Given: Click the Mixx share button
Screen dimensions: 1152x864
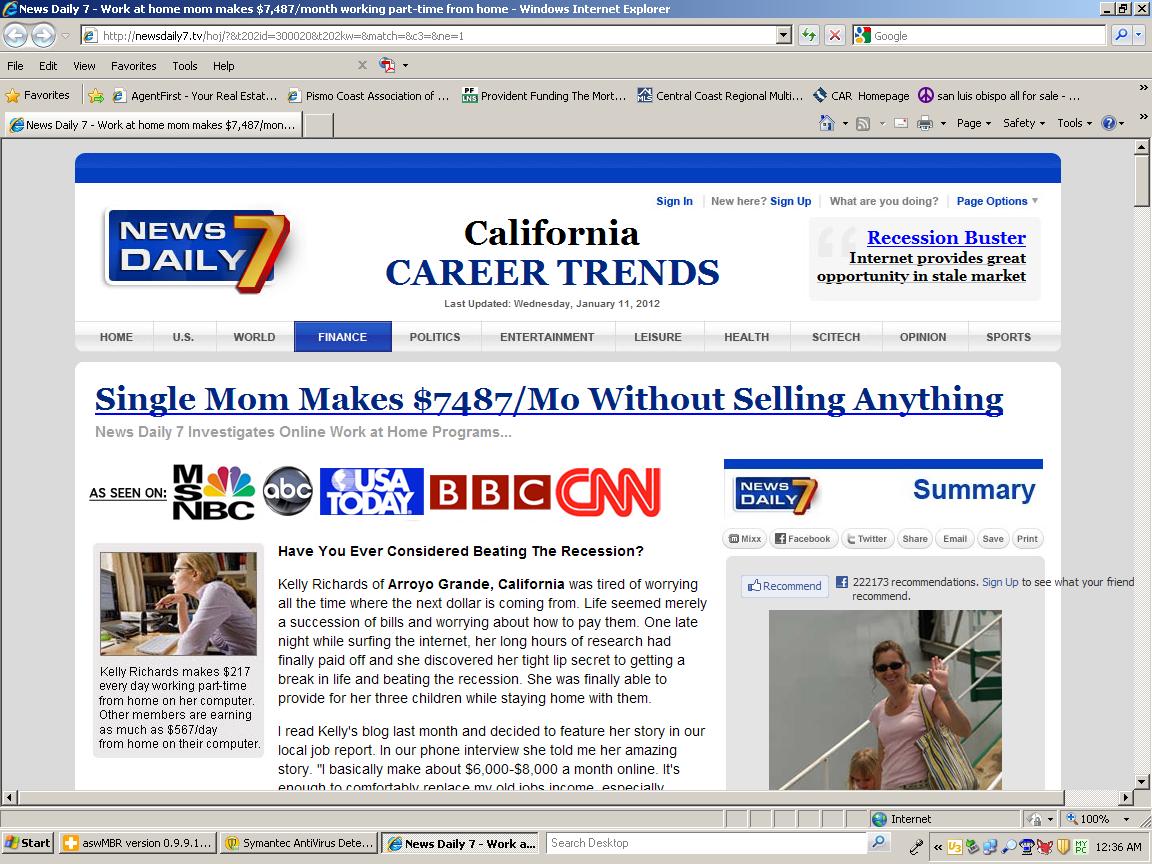Looking at the screenshot, I should pos(745,539).
